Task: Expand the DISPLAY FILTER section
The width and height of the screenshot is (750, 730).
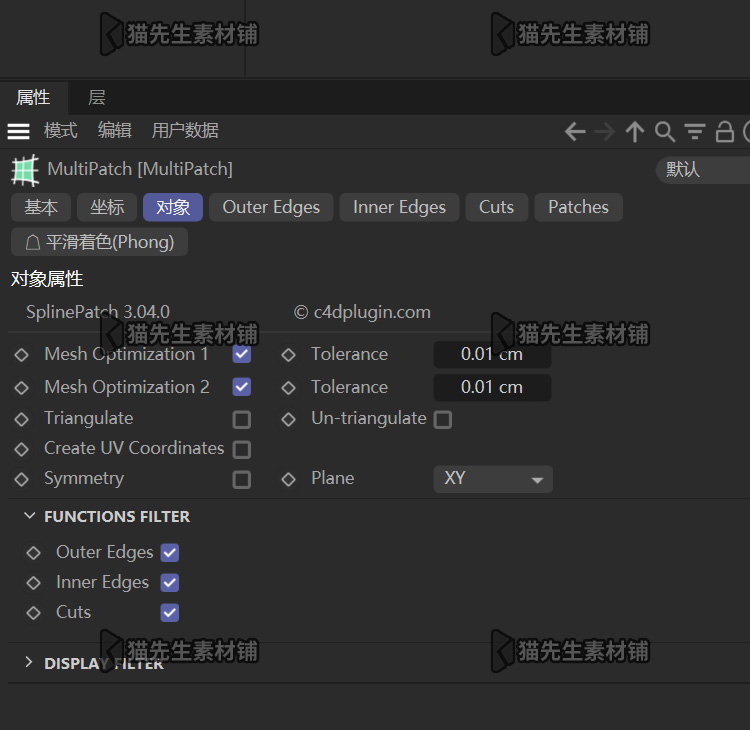Action: tap(29, 662)
